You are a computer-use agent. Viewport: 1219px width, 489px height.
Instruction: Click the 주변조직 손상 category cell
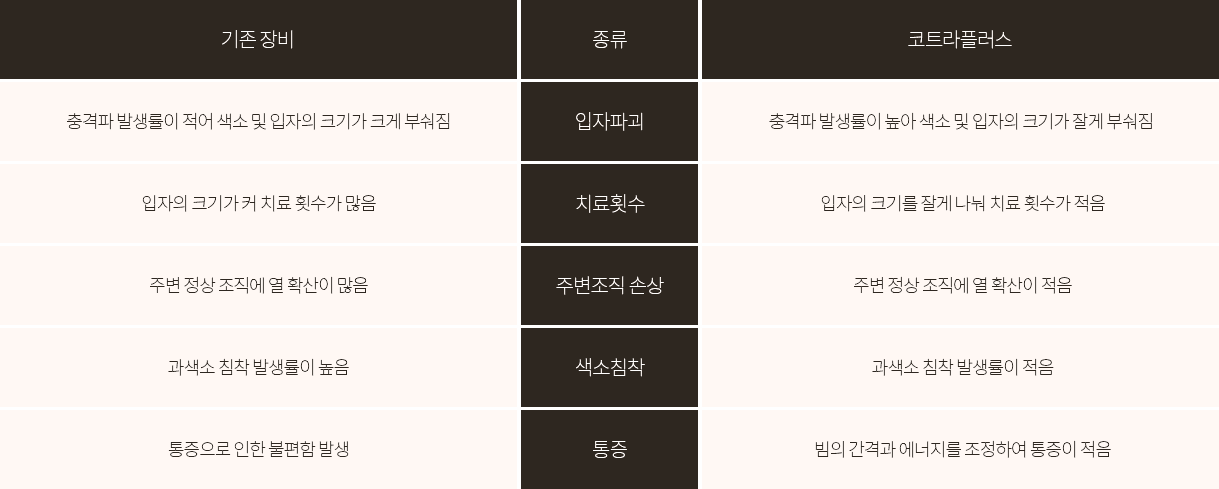(x=609, y=285)
